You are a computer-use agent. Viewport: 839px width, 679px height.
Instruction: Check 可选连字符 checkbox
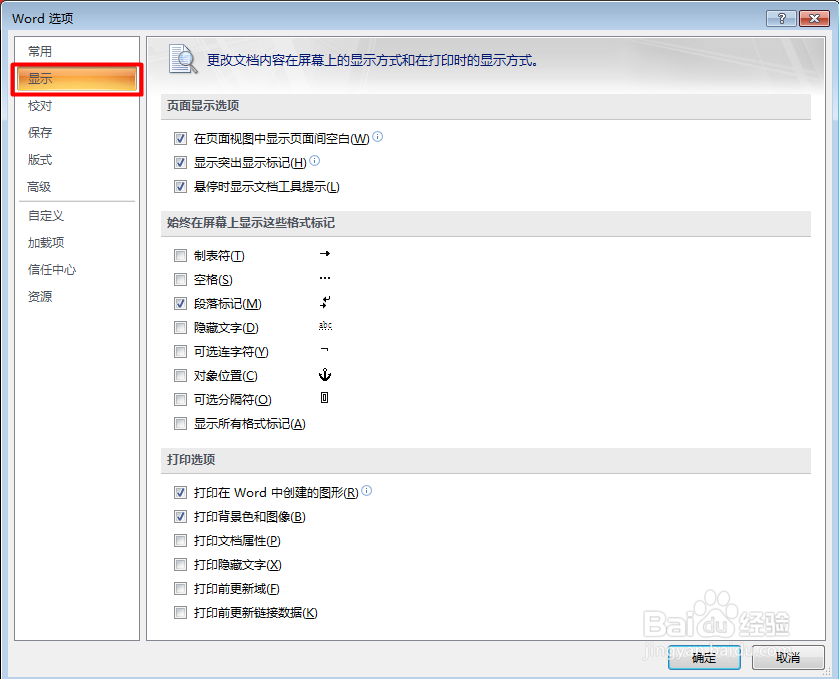180,352
